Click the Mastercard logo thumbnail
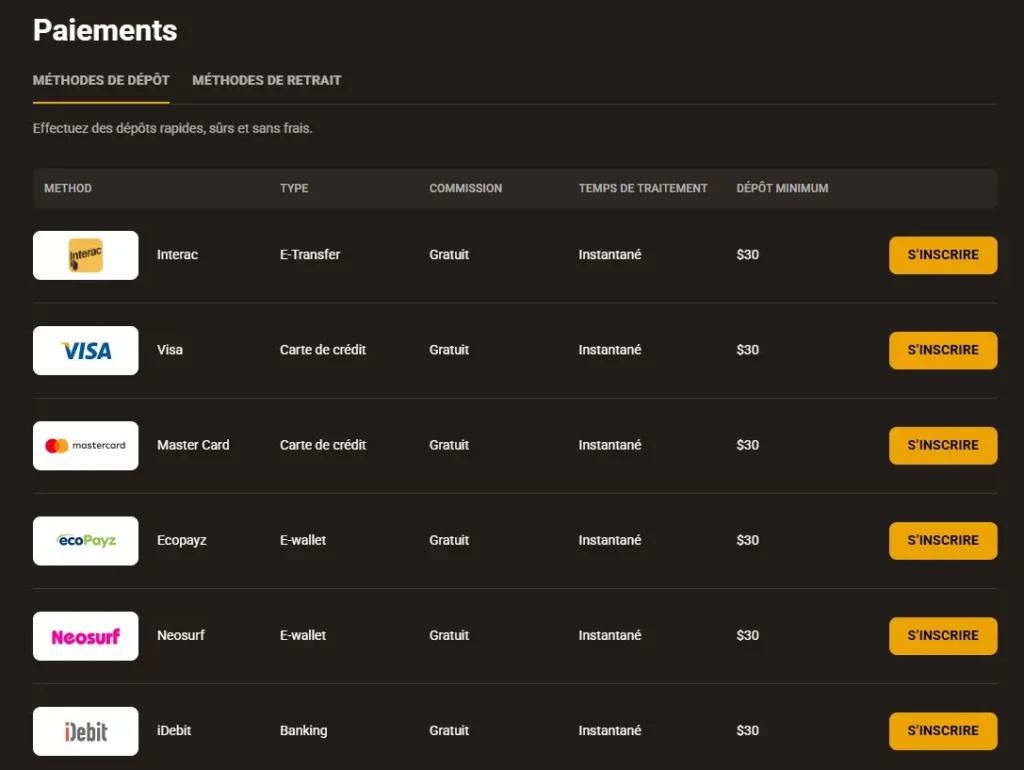The height and width of the screenshot is (770, 1024). [x=86, y=445]
